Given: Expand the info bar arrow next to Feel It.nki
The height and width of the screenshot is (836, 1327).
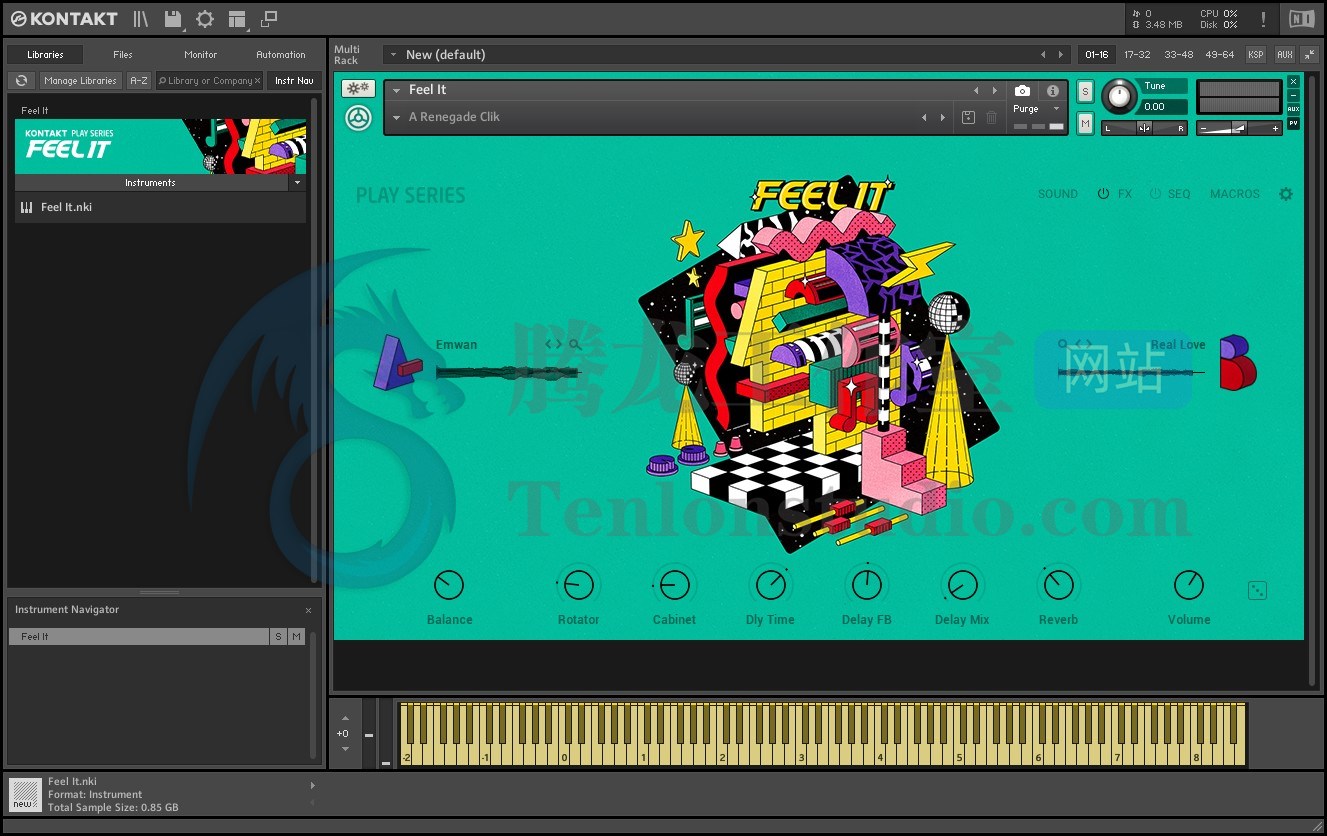Looking at the screenshot, I should coord(312,785).
